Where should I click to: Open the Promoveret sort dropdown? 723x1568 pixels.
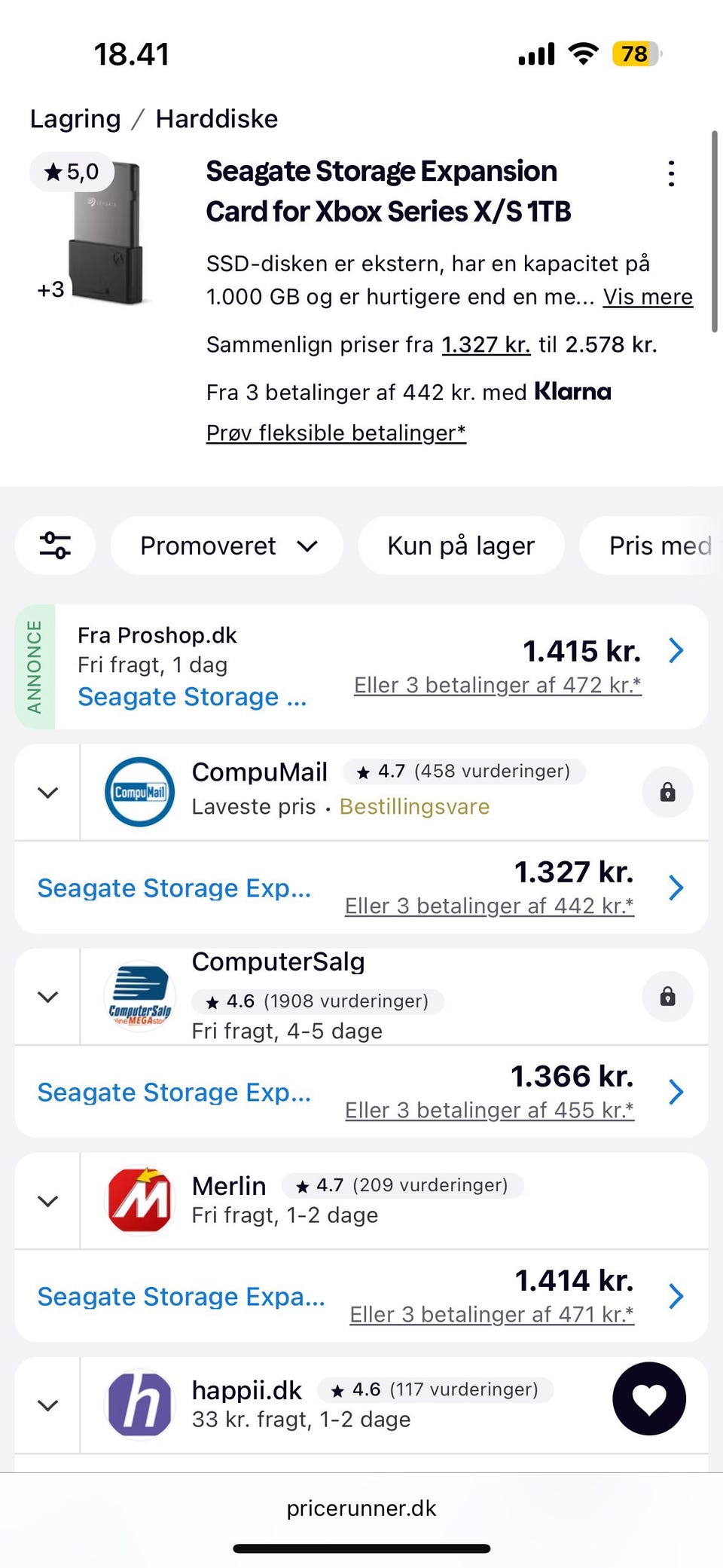pos(227,546)
